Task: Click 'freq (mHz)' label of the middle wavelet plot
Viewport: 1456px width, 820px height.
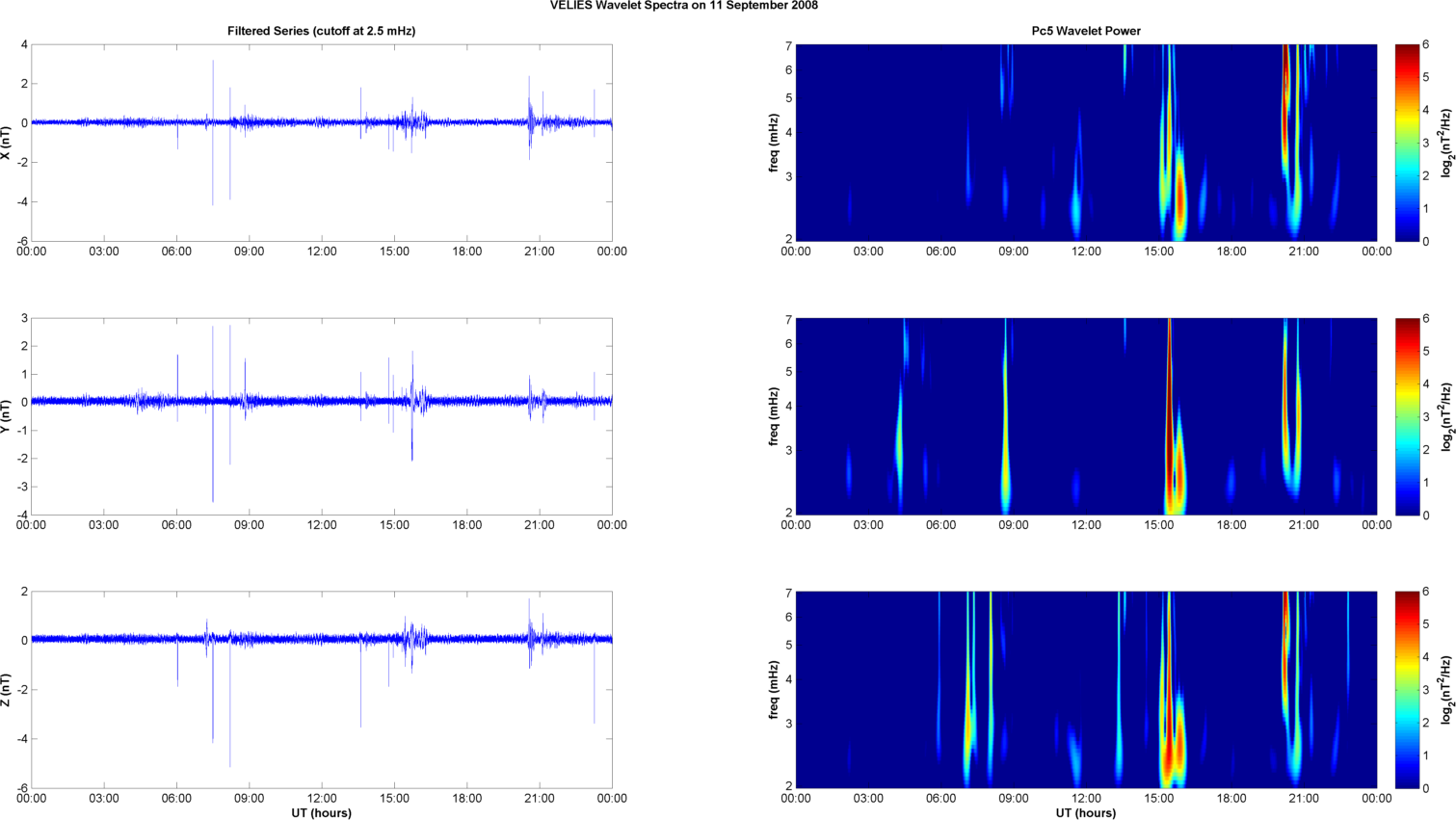Action: pyautogui.click(x=773, y=416)
